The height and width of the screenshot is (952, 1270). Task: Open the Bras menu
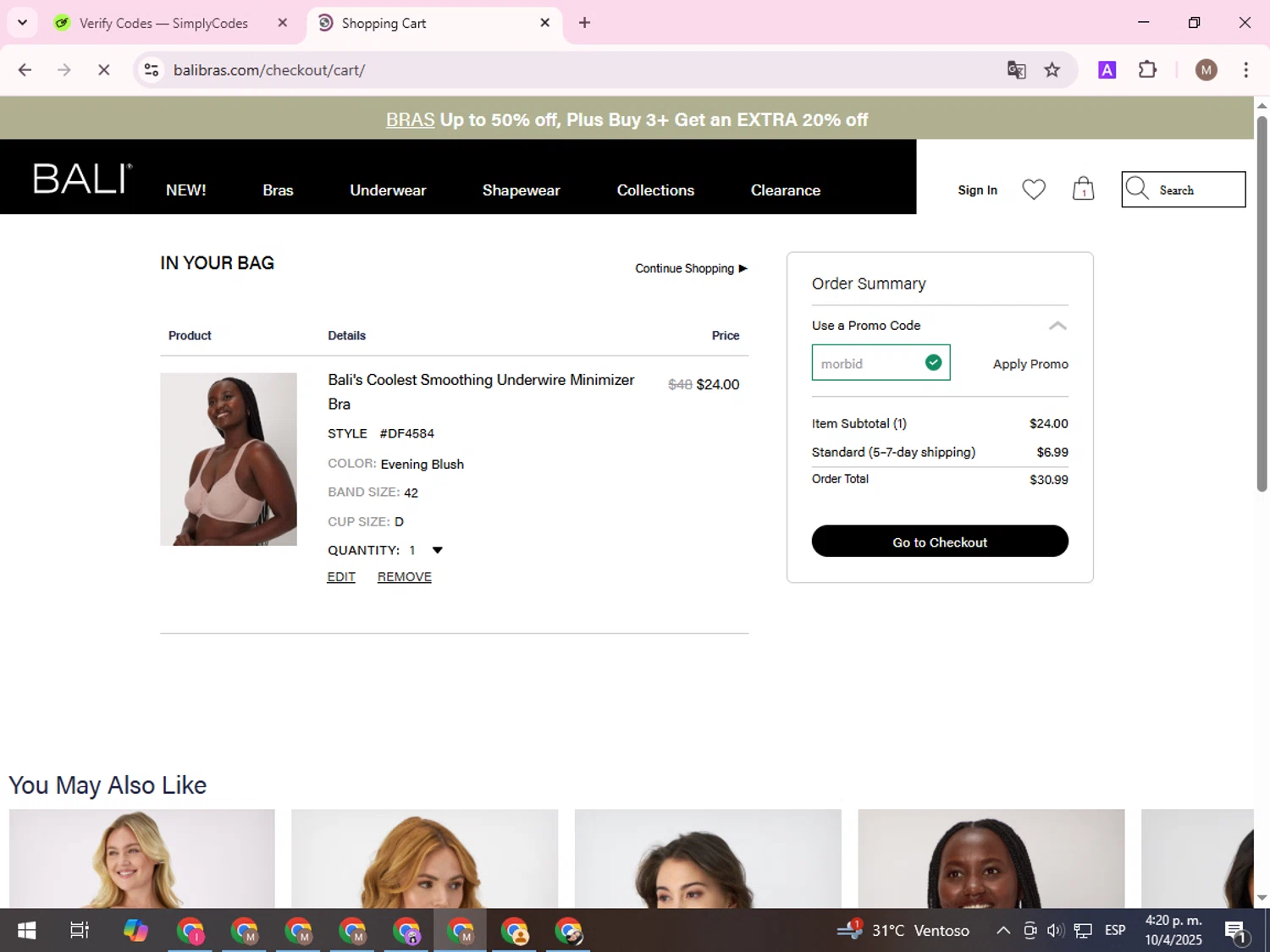278,190
